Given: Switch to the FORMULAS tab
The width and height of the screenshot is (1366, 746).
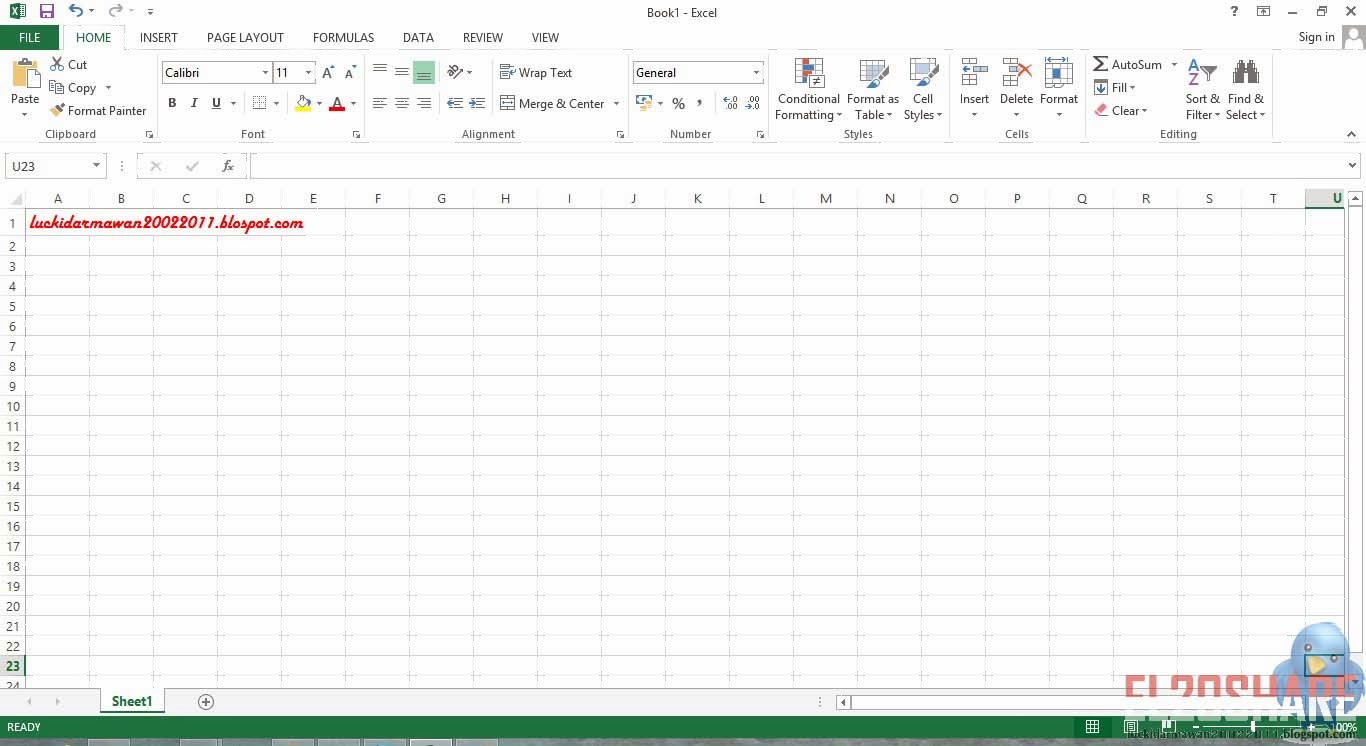Looking at the screenshot, I should point(343,38).
